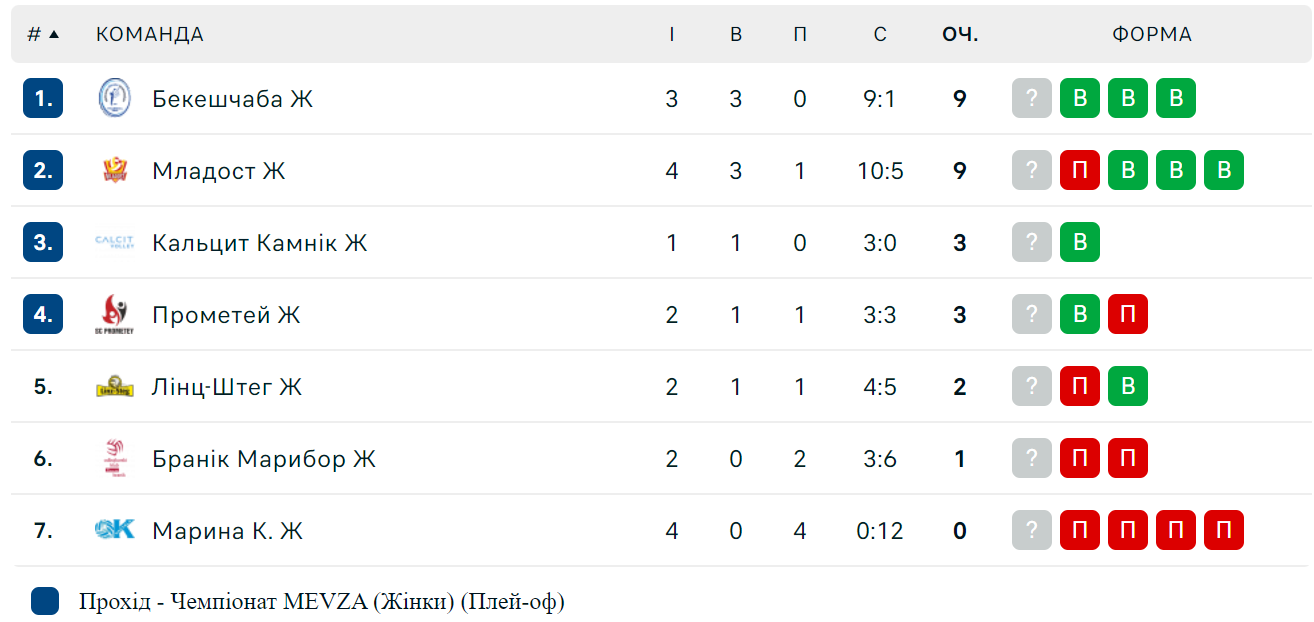
Task: Open the Кальцит Камнік Ж logo
Action: [x=114, y=242]
